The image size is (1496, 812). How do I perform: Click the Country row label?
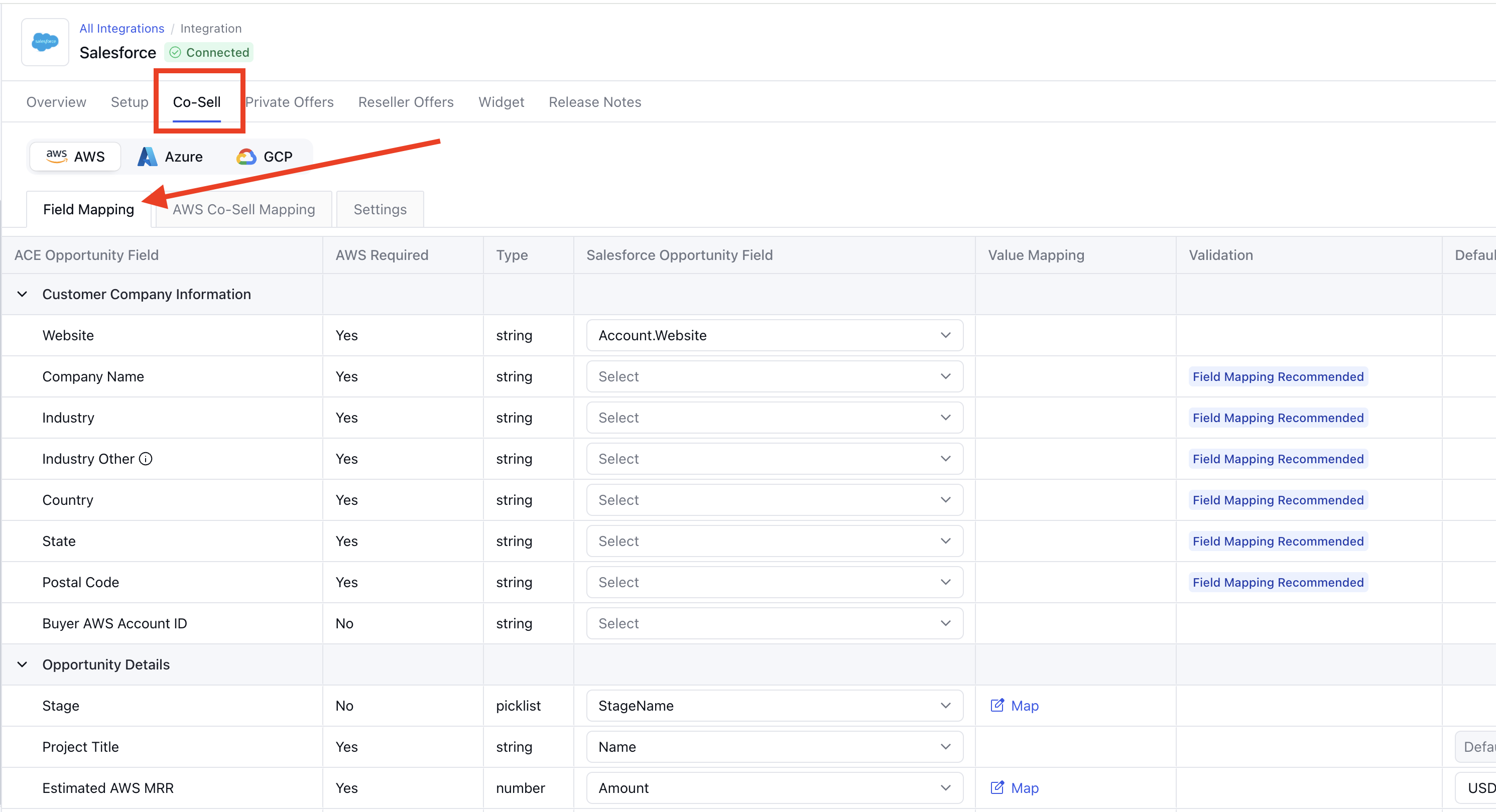67,500
